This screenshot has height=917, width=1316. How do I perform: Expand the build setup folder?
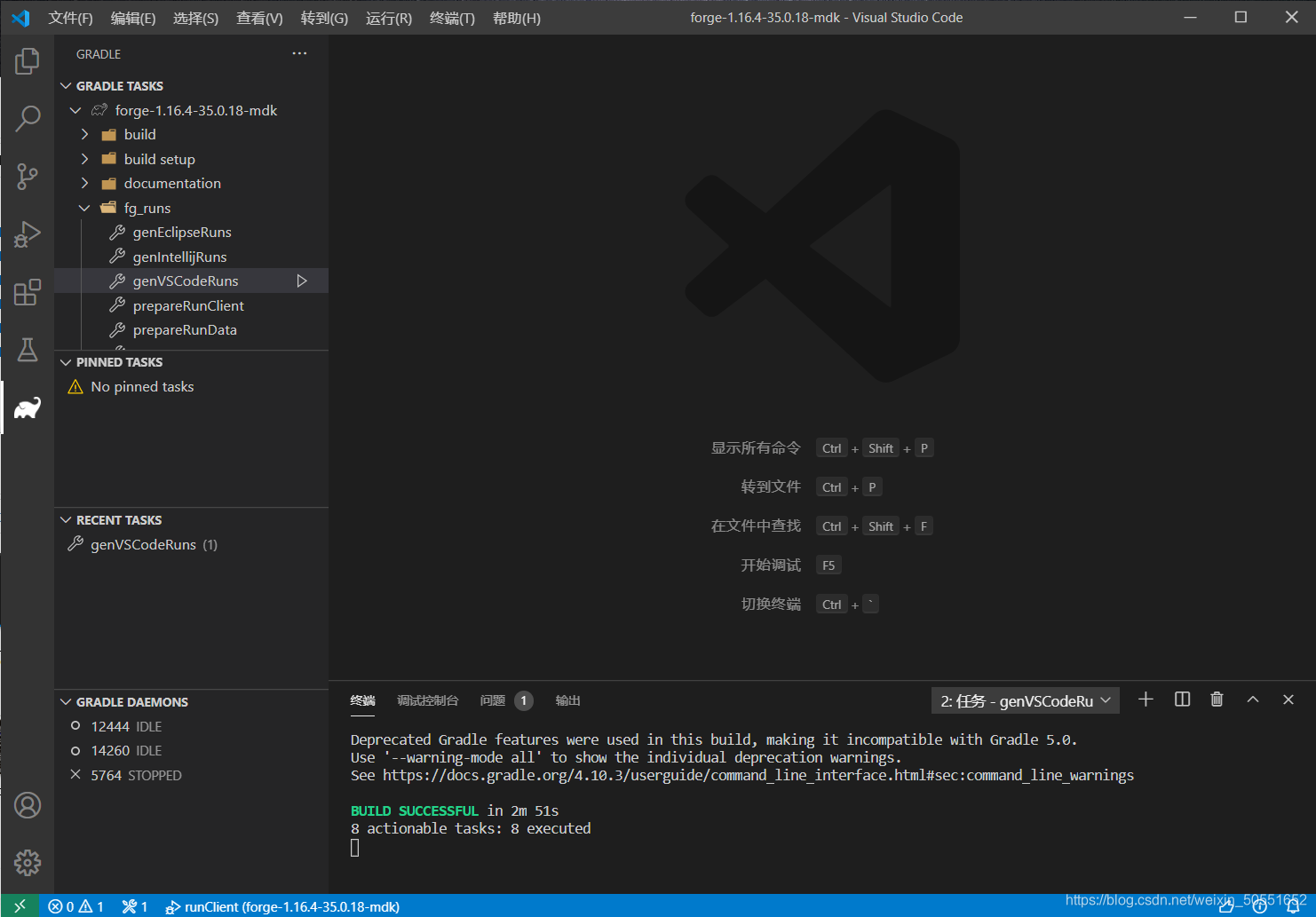click(85, 159)
